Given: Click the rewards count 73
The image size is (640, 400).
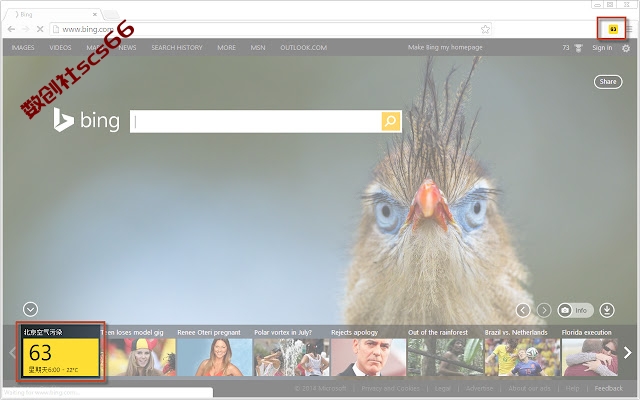Looking at the screenshot, I should click(x=566, y=48).
